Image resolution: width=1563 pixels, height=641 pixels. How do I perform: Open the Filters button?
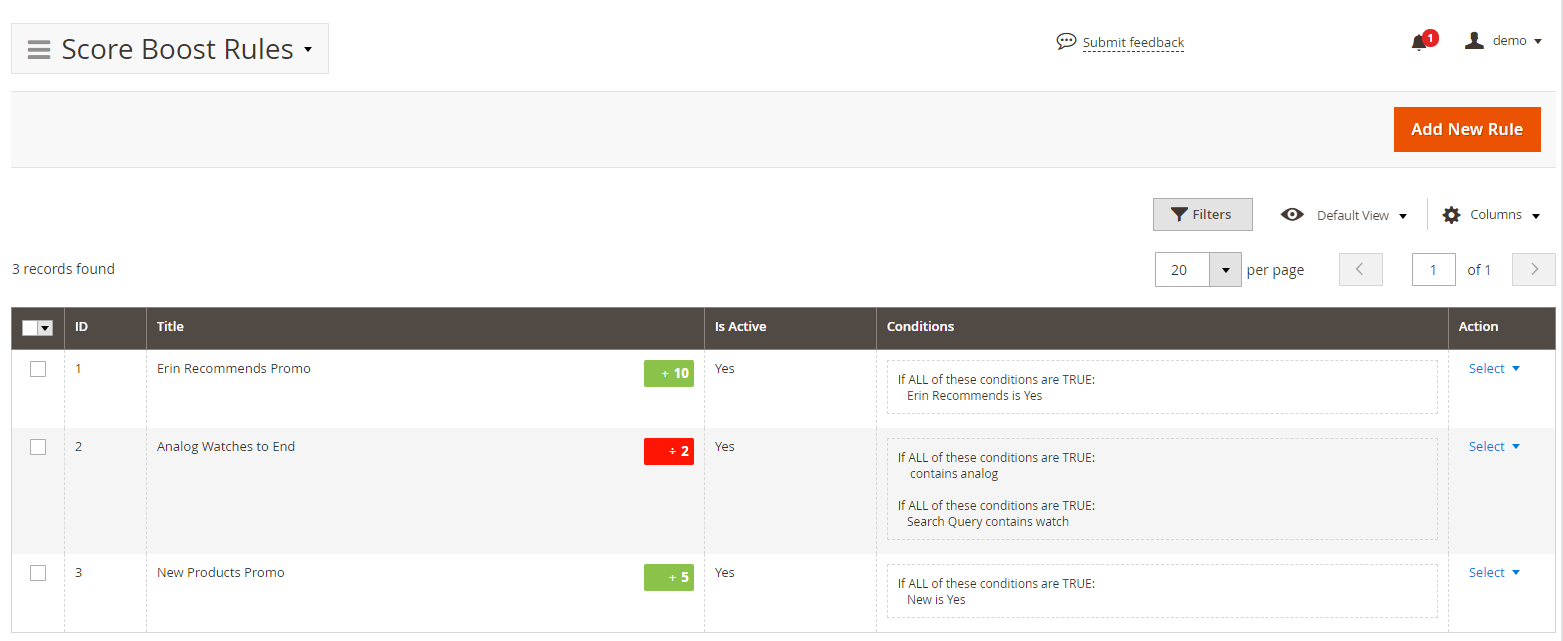pos(1202,214)
